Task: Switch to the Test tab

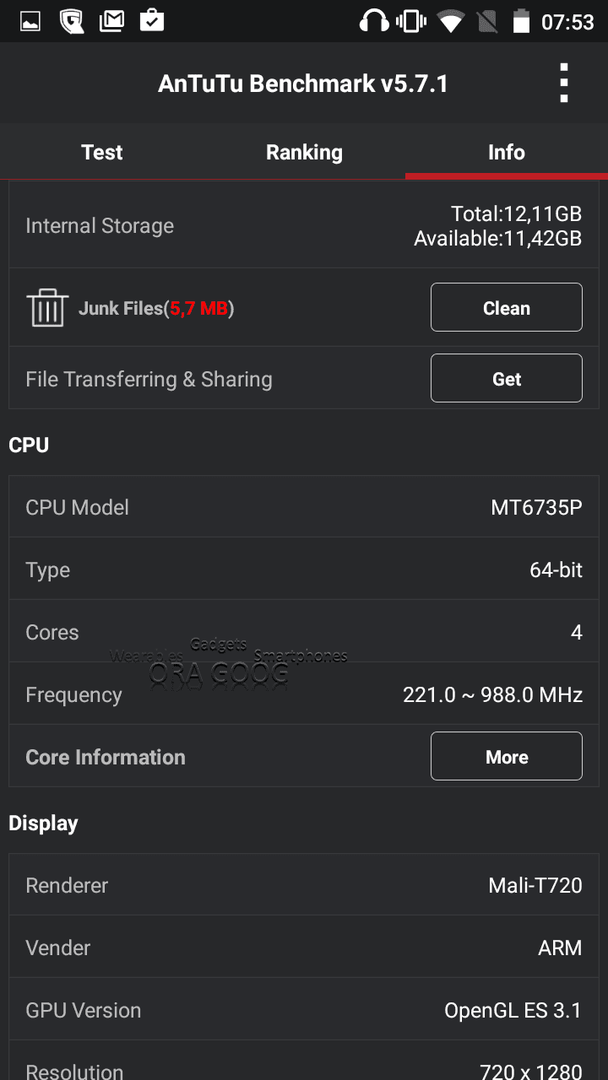Action: coord(102,152)
